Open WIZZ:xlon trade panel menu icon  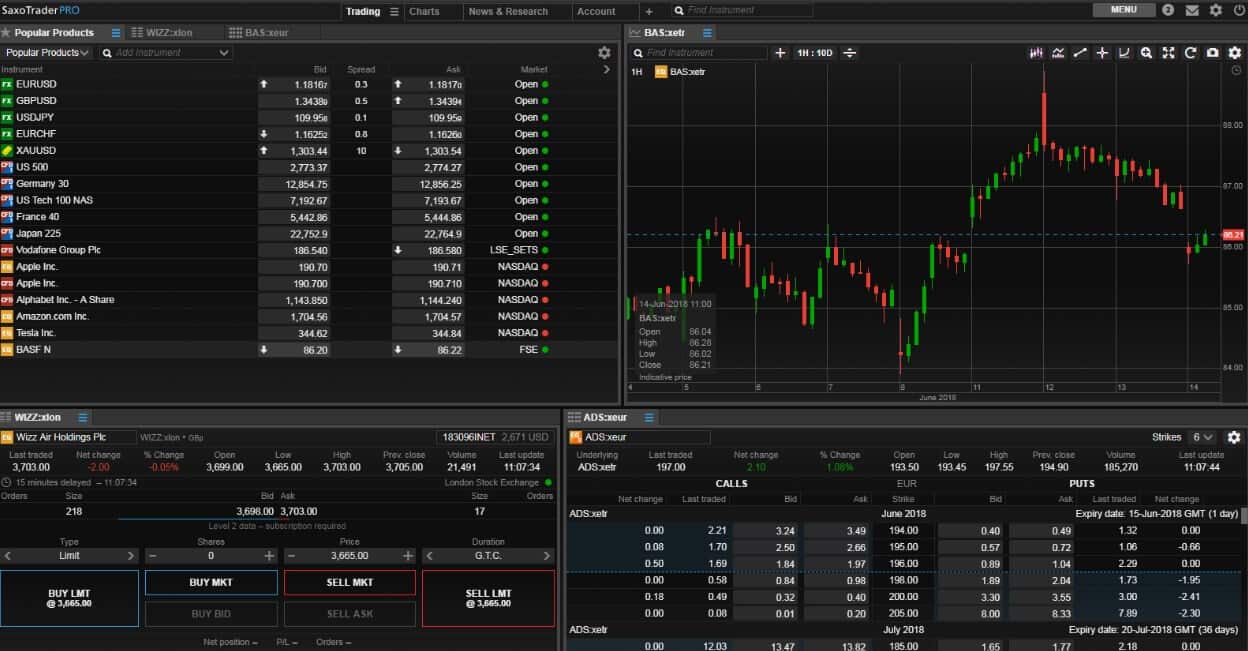[x=83, y=418]
